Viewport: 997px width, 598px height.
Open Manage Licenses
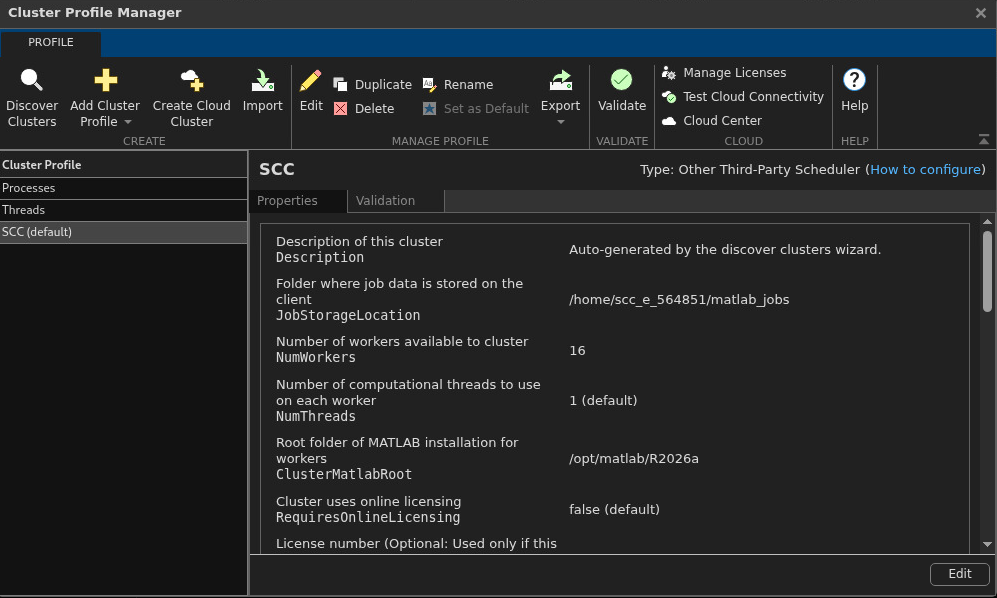click(x=724, y=73)
